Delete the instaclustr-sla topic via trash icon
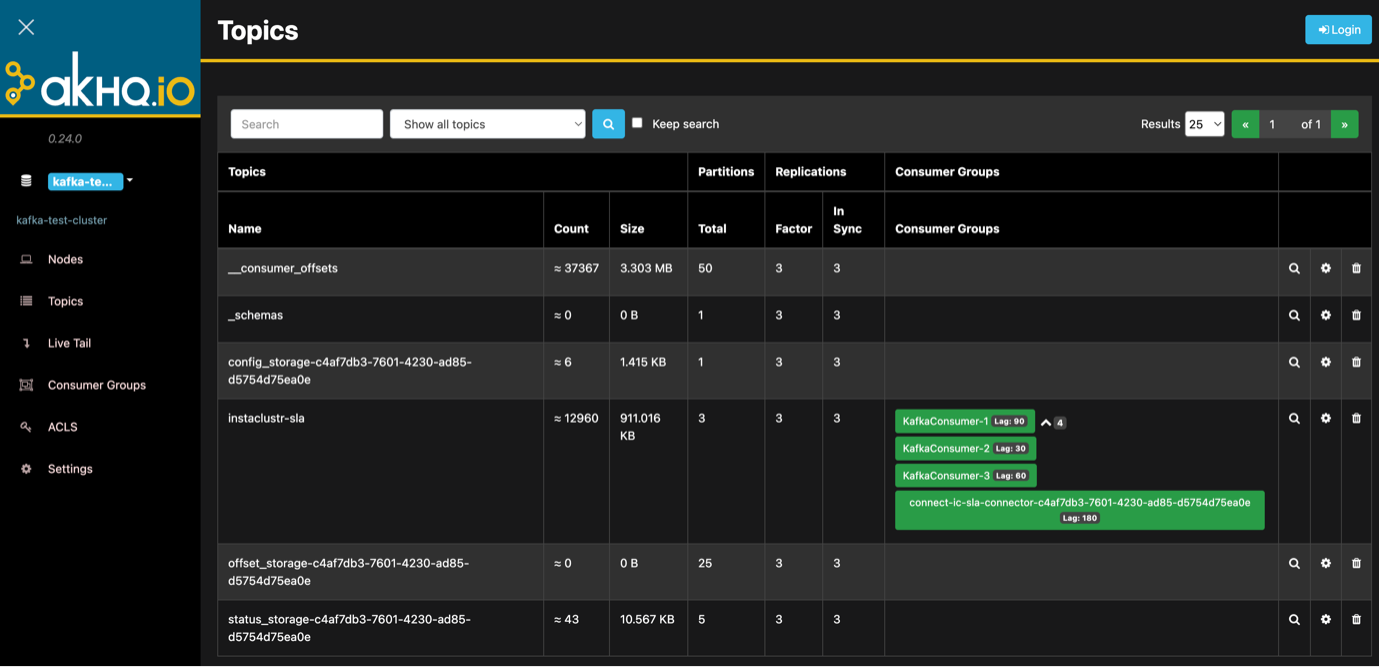This screenshot has width=1384, height=669. pyautogui.click(x=1356, y=419)
